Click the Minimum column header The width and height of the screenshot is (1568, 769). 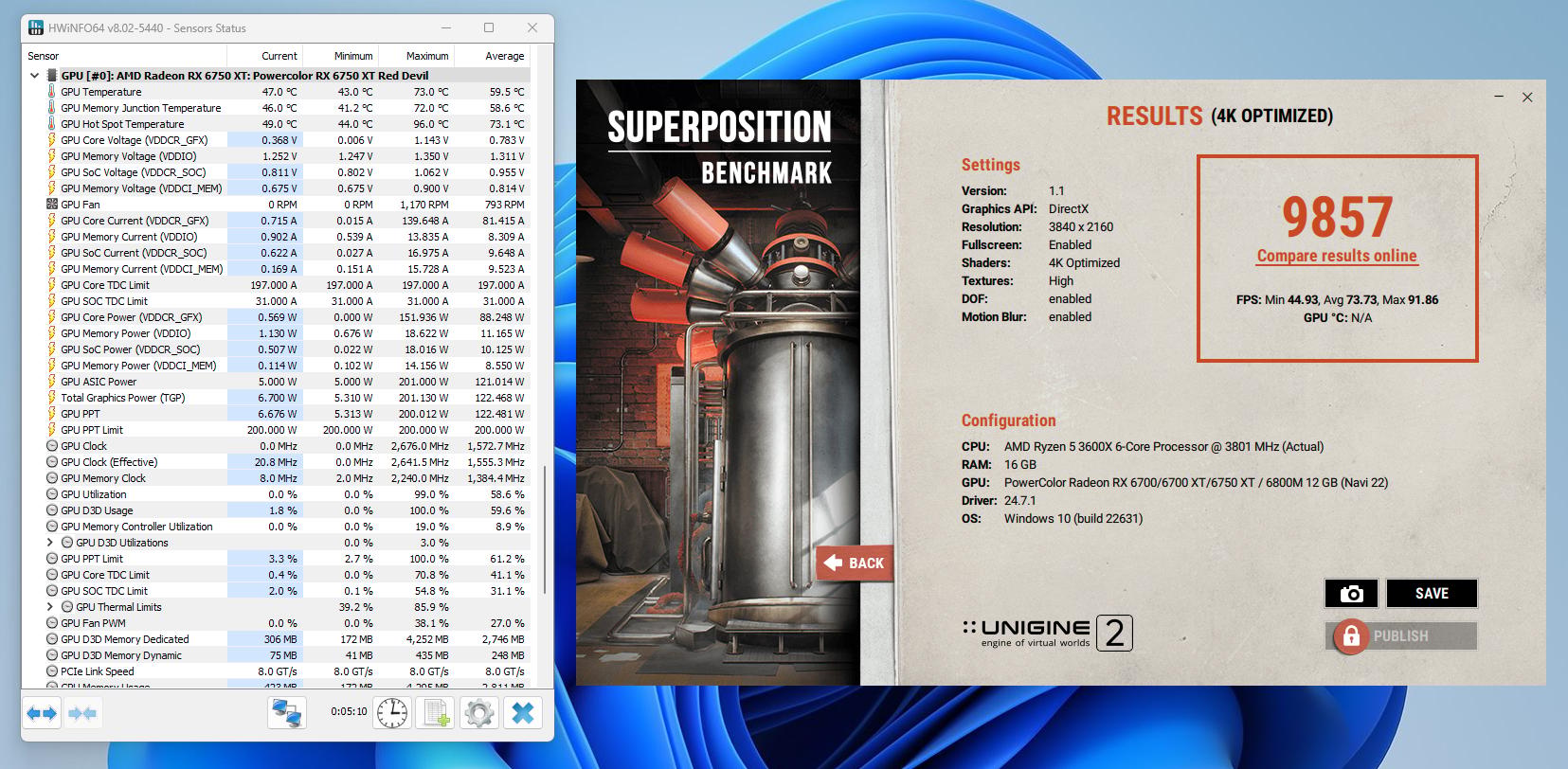(x=341, y=56)
